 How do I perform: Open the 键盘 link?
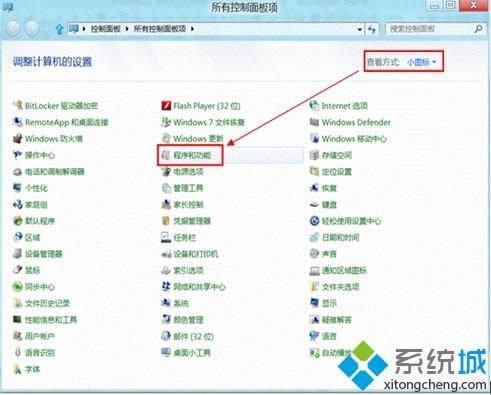point(329,204)
